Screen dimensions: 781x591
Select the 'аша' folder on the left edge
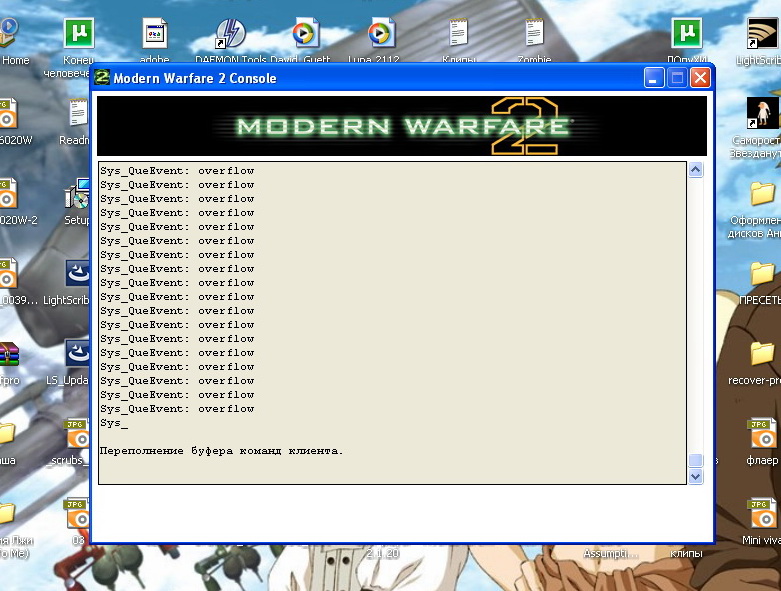click(x=7, y=433)
